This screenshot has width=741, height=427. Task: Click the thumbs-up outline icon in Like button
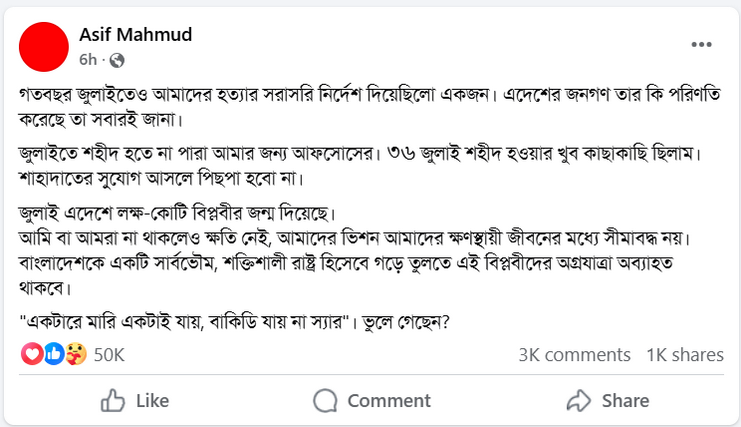click(112, 401)
